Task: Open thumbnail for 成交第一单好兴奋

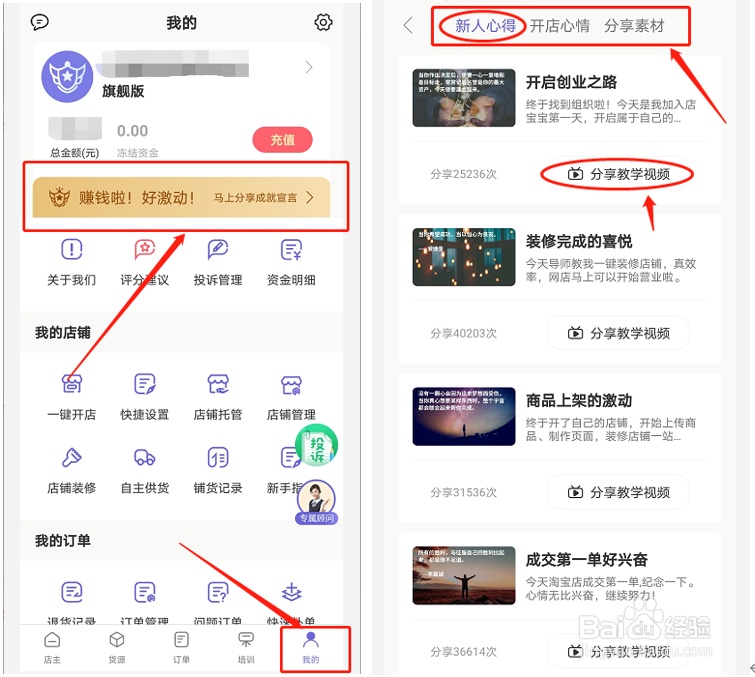Action: 464,575
